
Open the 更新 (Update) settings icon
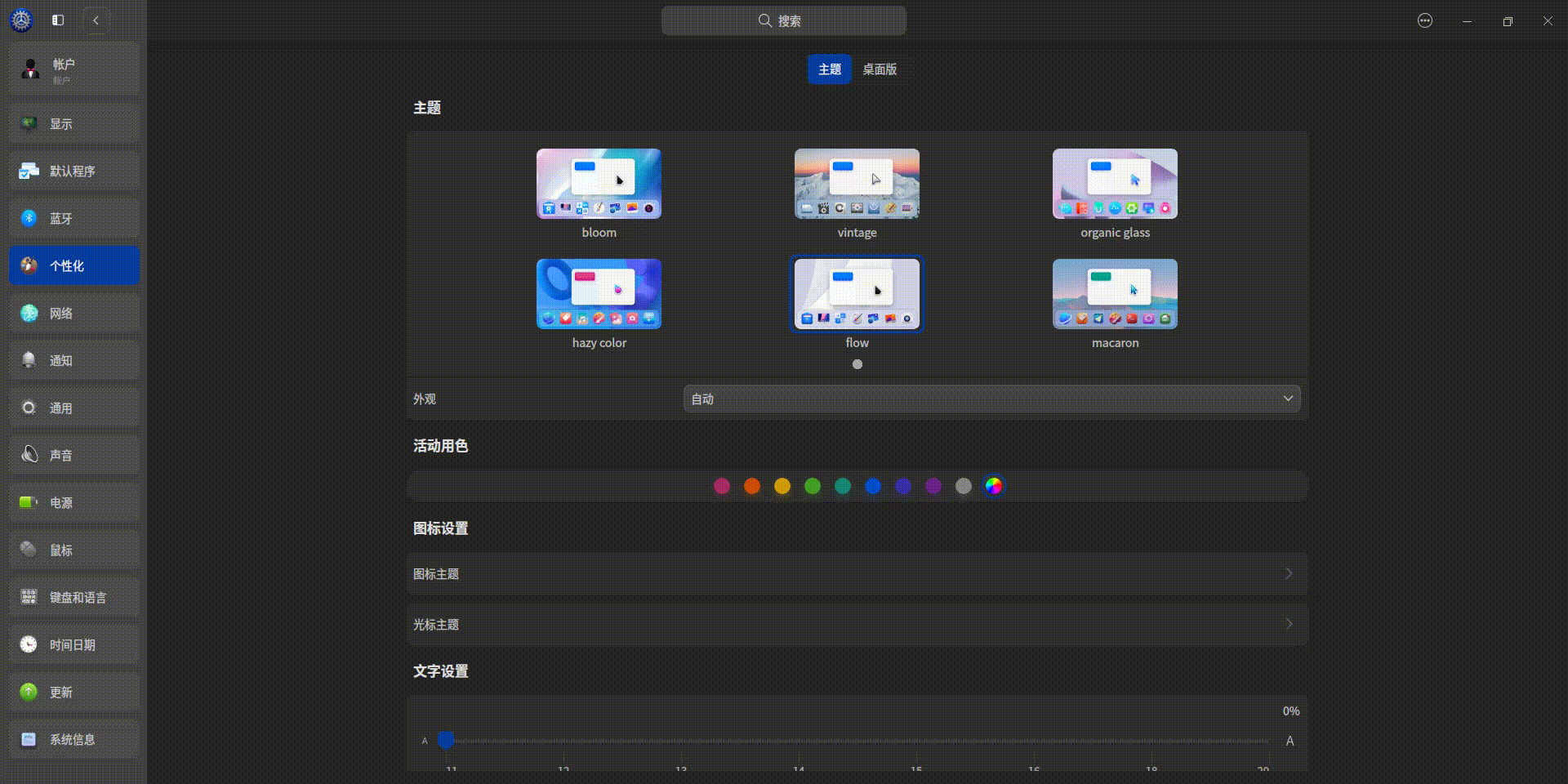pyautogui.click(x=29, y=692)
